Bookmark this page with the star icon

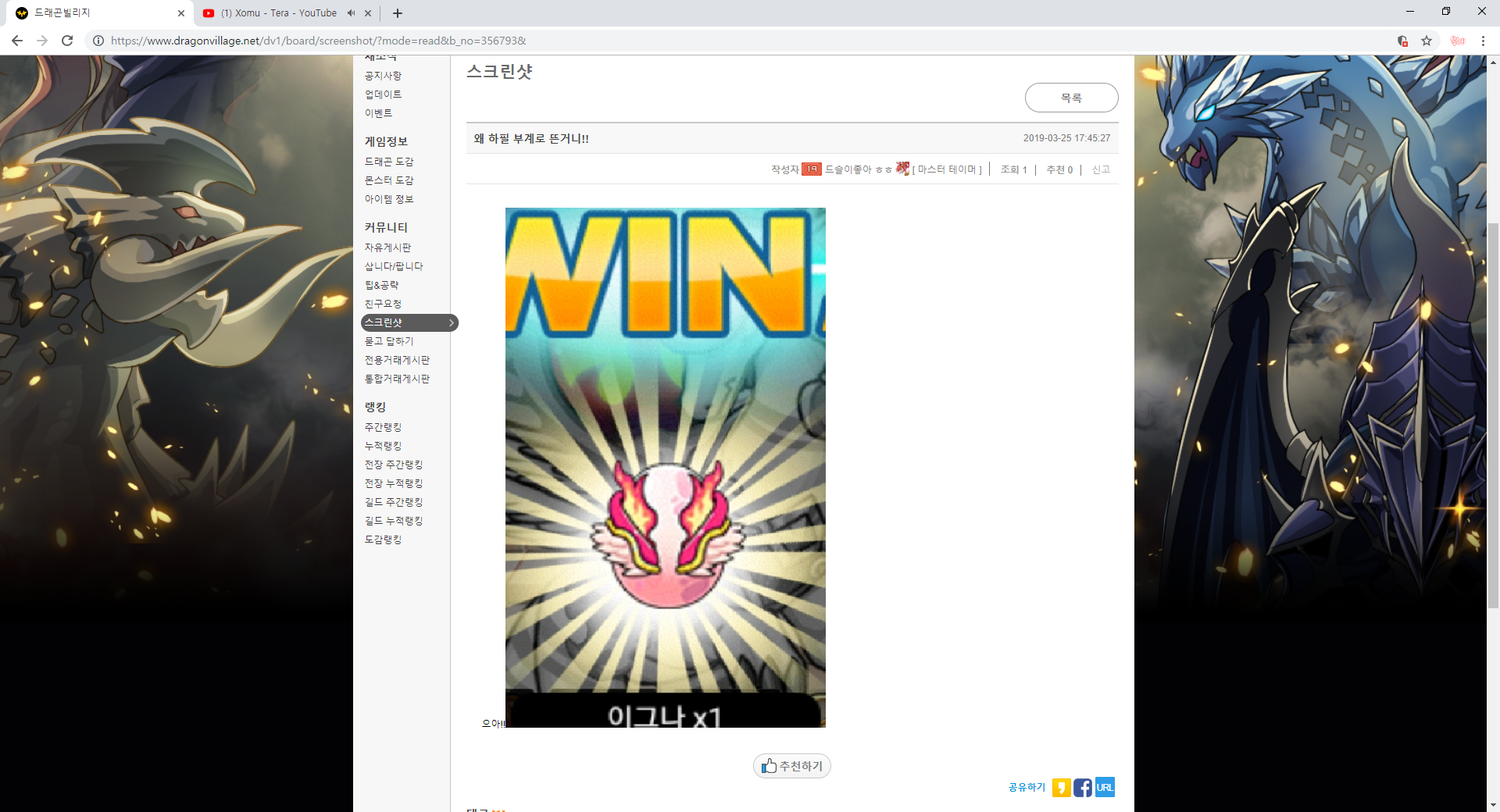(1427, 41)
